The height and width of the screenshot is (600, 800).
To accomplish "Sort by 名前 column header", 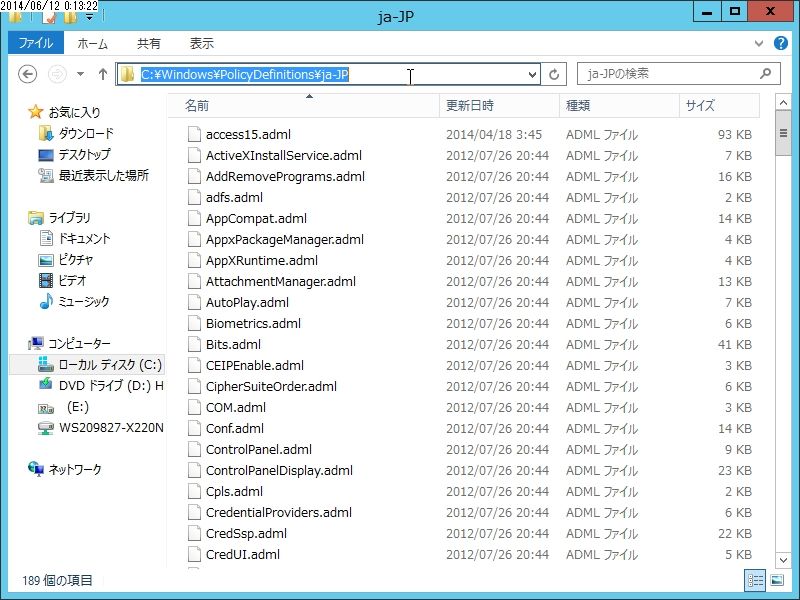I will pyautogui.click(x=304, y=106).
